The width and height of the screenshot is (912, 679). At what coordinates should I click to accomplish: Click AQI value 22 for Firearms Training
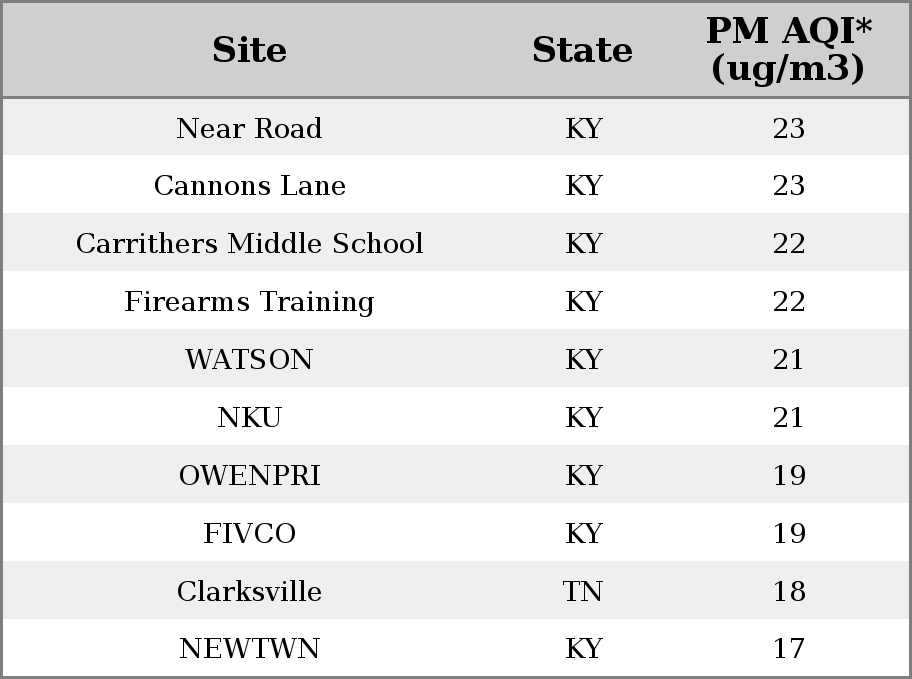point(789,302)
